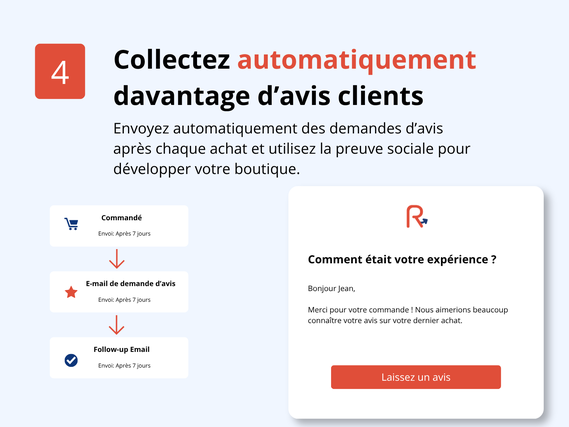
Task: Click the arrow above the Follow-up Email card
Action: coord(116,325)
